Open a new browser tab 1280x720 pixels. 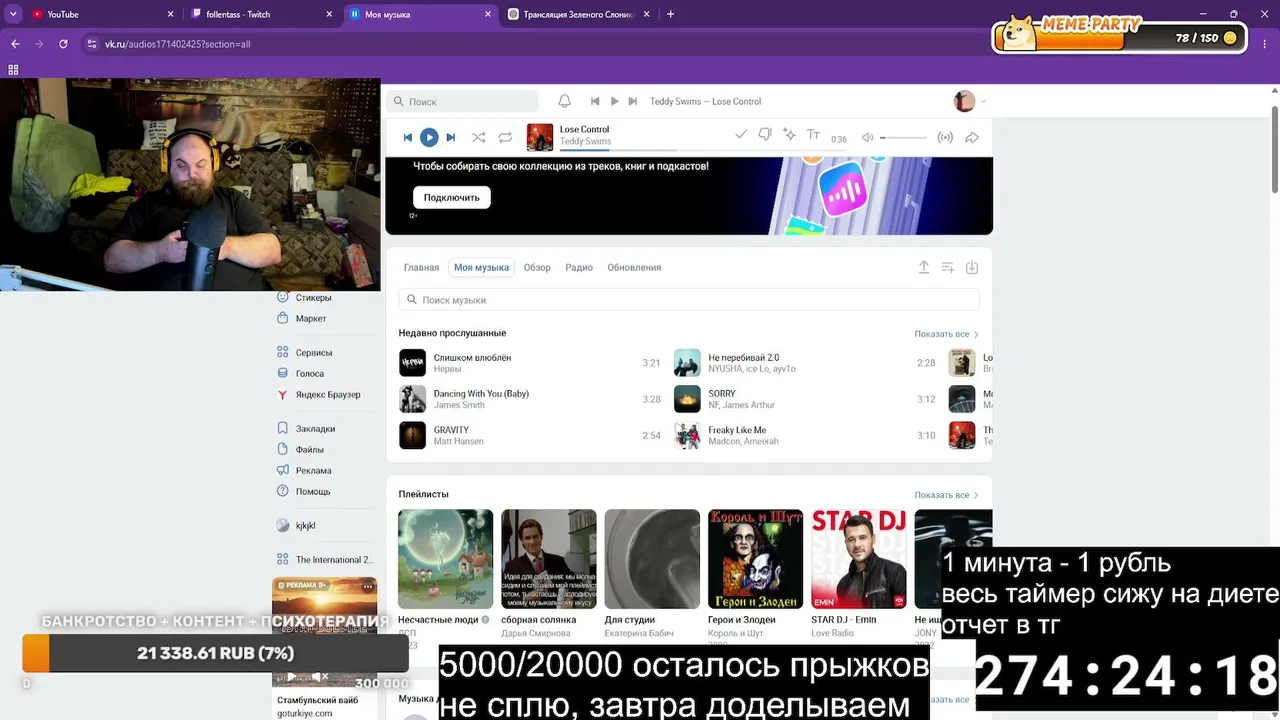click(670, 14)
